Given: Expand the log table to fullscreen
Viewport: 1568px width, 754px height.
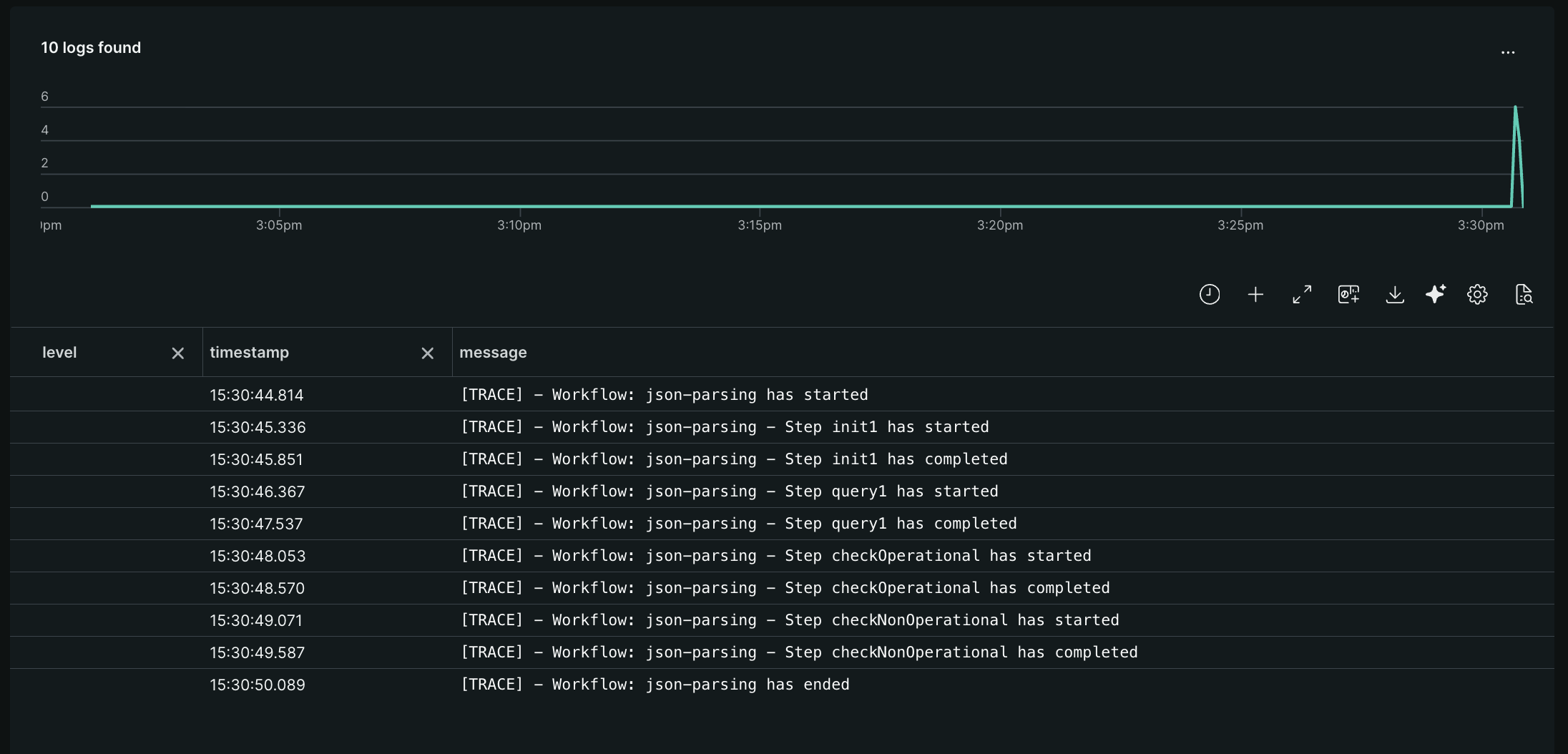Looking at the screenshot, I should [1302, 294].
